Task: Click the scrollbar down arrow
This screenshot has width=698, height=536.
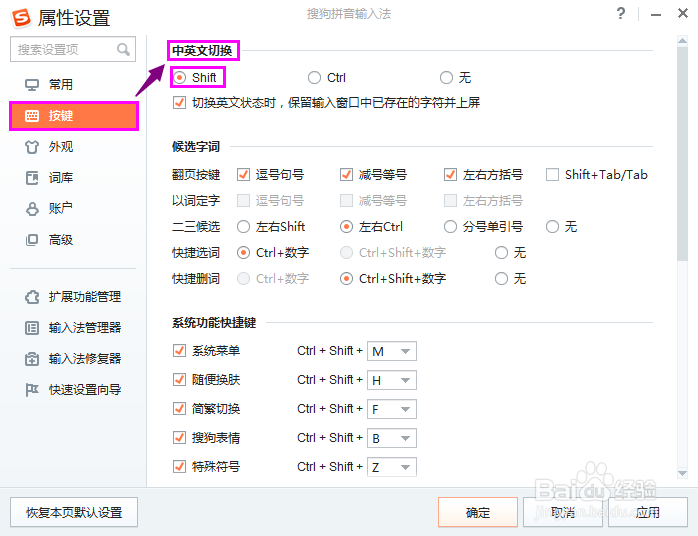Action: [x=682, y=474]
